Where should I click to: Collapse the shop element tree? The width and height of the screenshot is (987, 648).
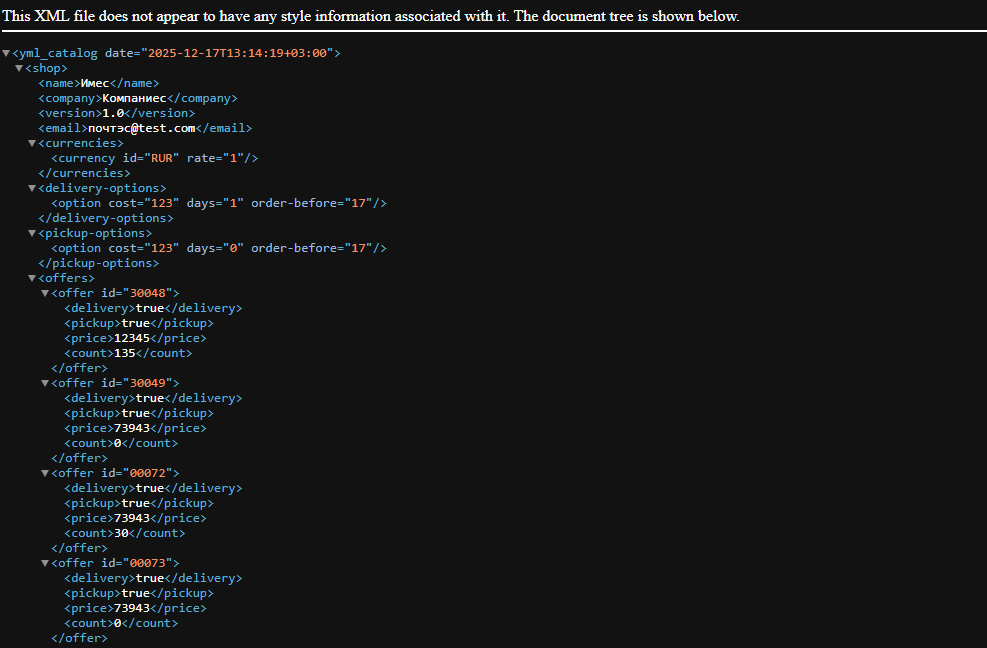(x=19, y=67)
